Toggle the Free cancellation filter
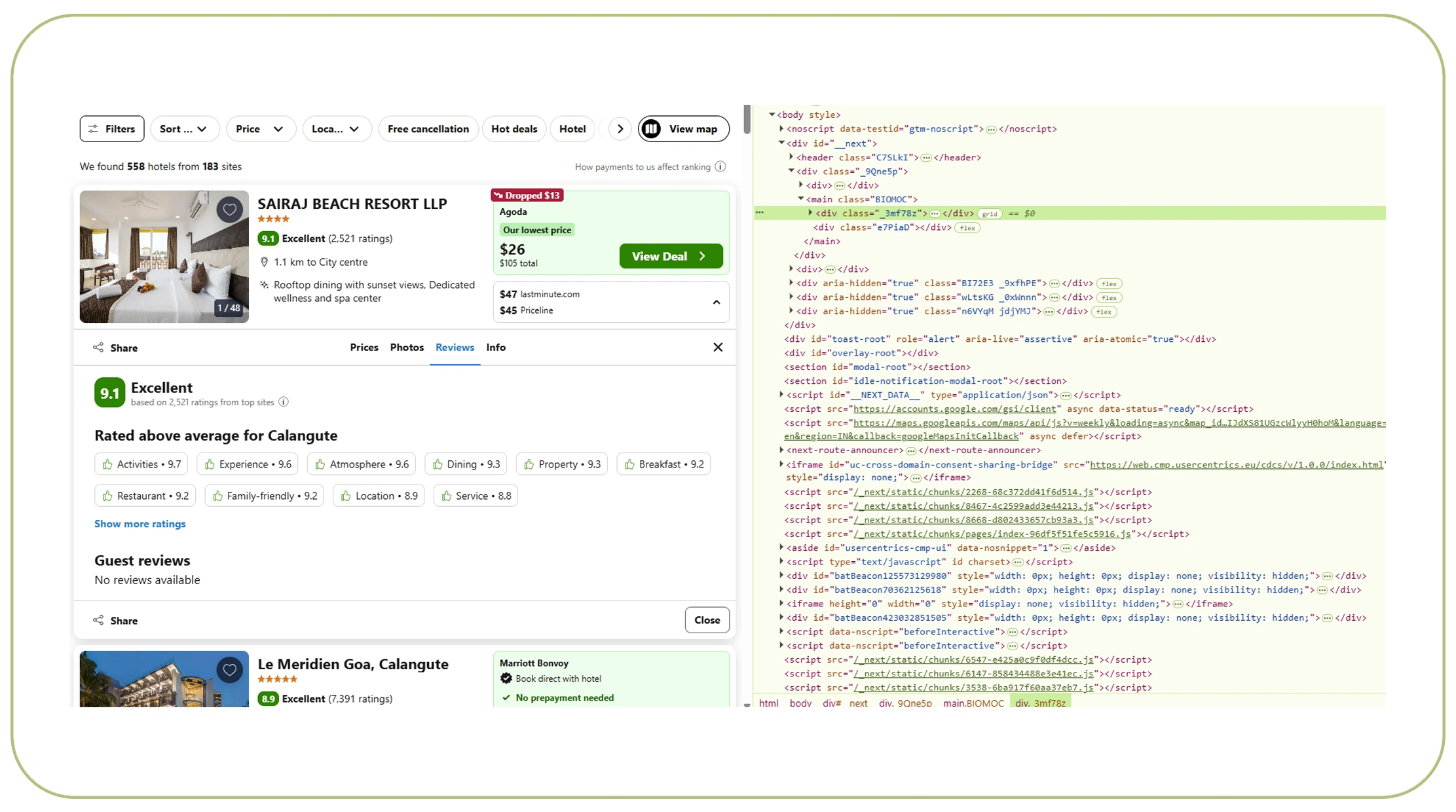Image resolution: width=1456 pixels, height=812 pixels. [428, 129]
